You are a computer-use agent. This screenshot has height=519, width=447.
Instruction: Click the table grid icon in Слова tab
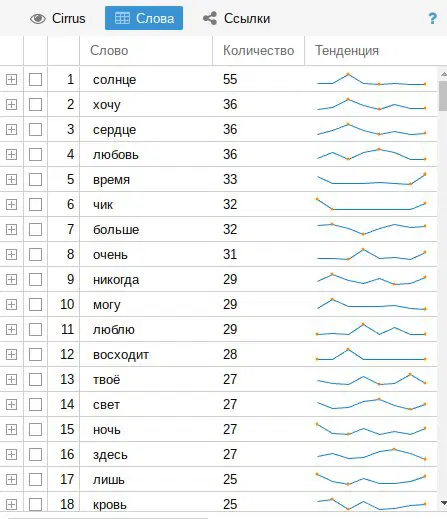point(122,18)
